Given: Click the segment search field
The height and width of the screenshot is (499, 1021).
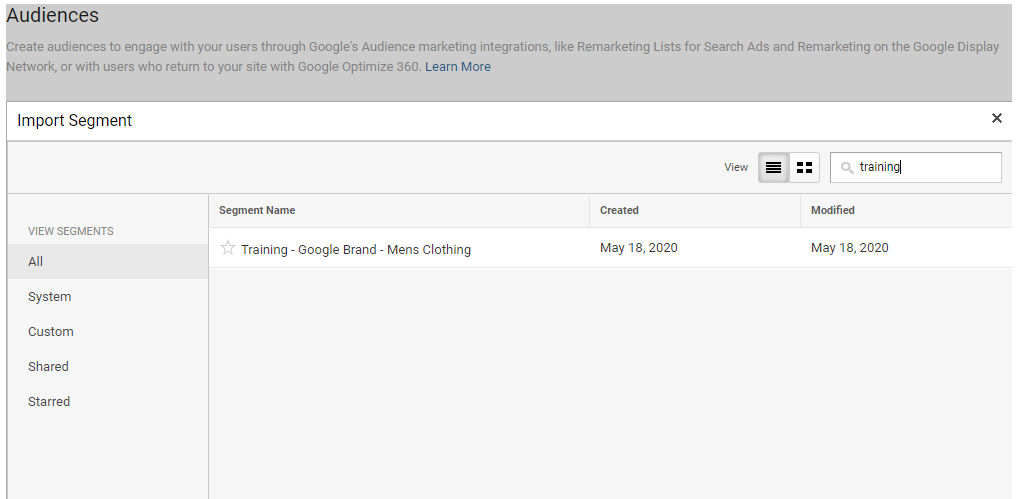Looking at the screenshot, I should (916, 167).
